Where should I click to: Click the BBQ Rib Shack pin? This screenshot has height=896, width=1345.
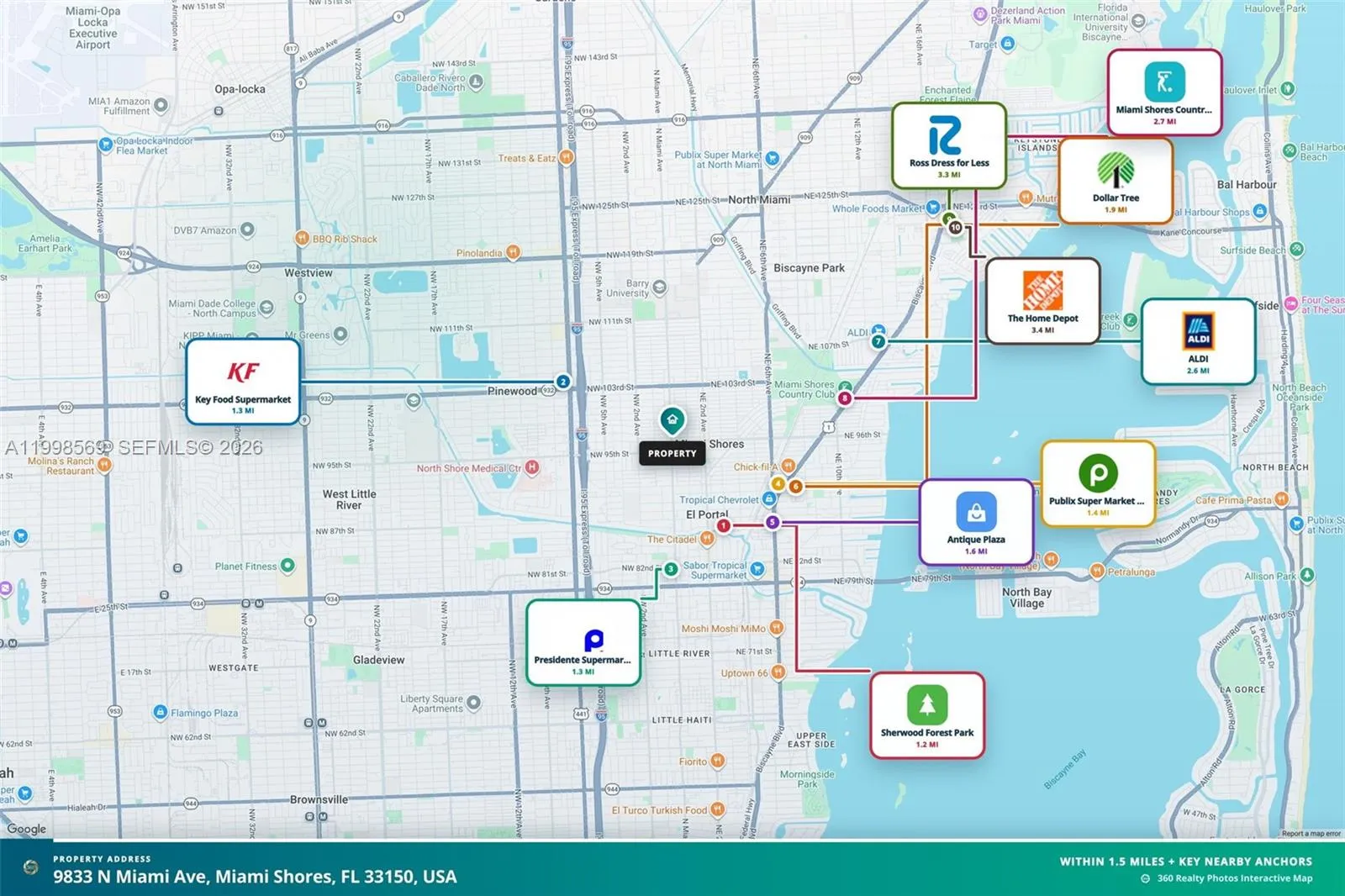[303, 238]
